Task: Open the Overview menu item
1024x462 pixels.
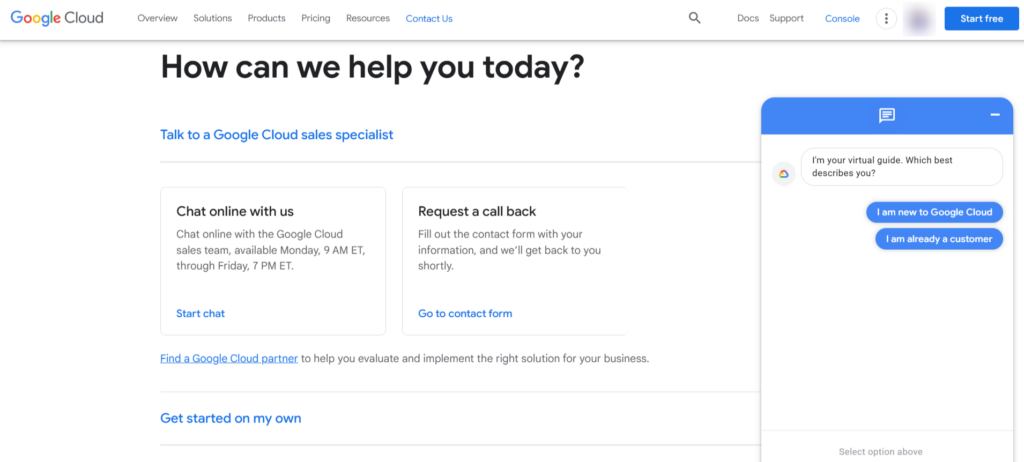Action: [157, 18]
